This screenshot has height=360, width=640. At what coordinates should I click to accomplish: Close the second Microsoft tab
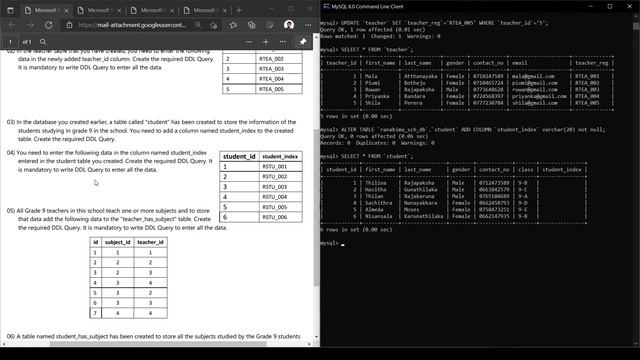pos(119,10)
